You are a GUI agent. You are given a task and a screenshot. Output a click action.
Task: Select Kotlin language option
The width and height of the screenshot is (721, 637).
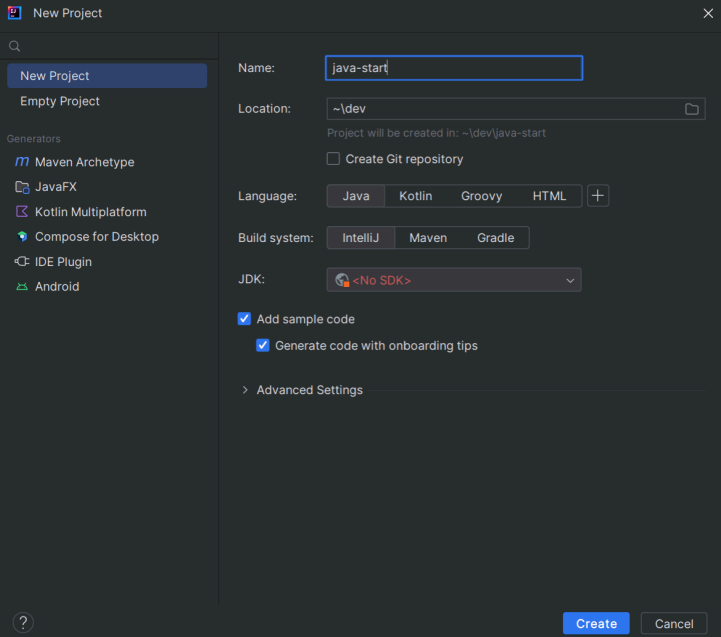click(416, 196)
